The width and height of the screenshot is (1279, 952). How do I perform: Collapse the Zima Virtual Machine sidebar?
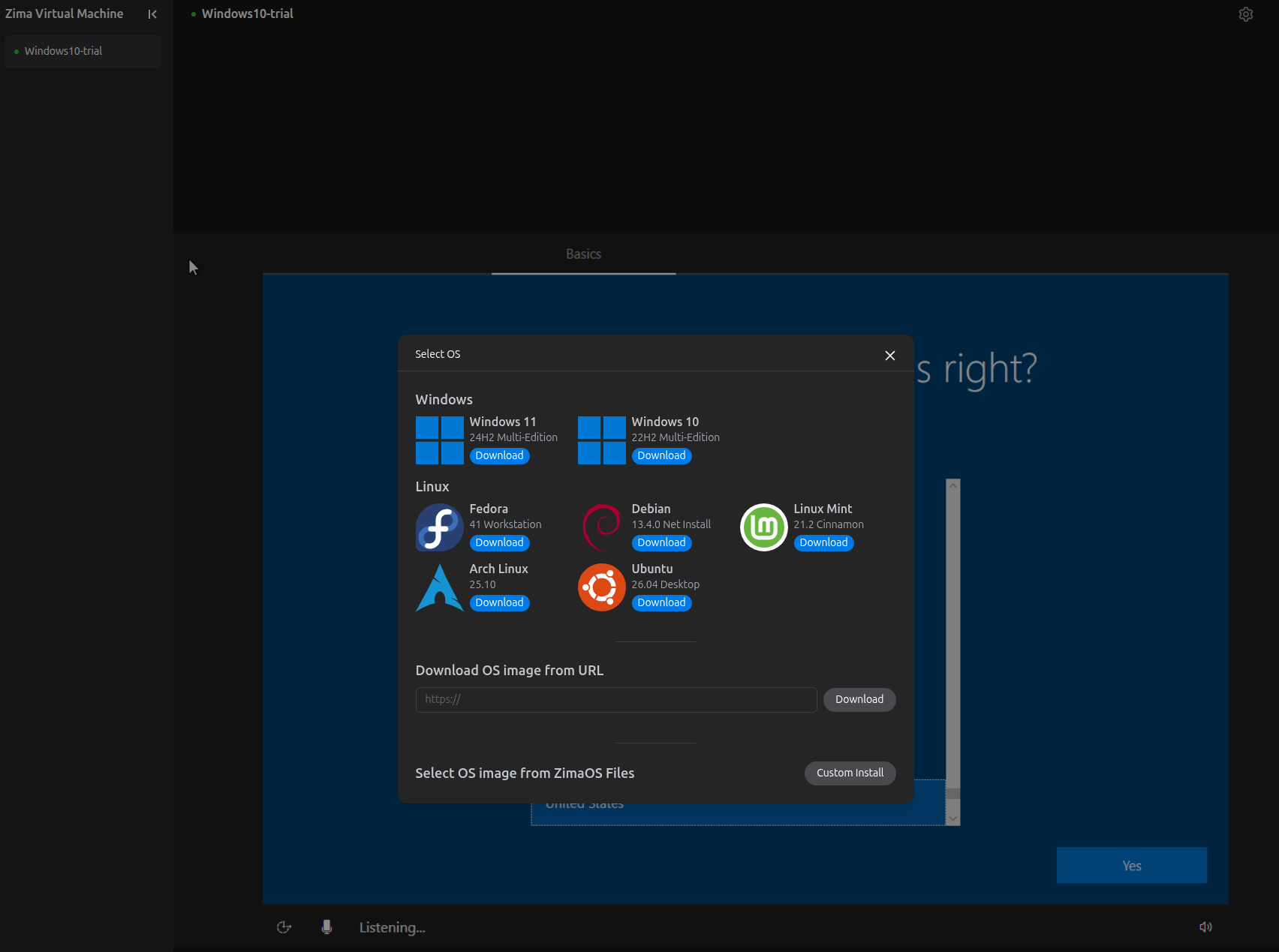(x=152, y=14)
